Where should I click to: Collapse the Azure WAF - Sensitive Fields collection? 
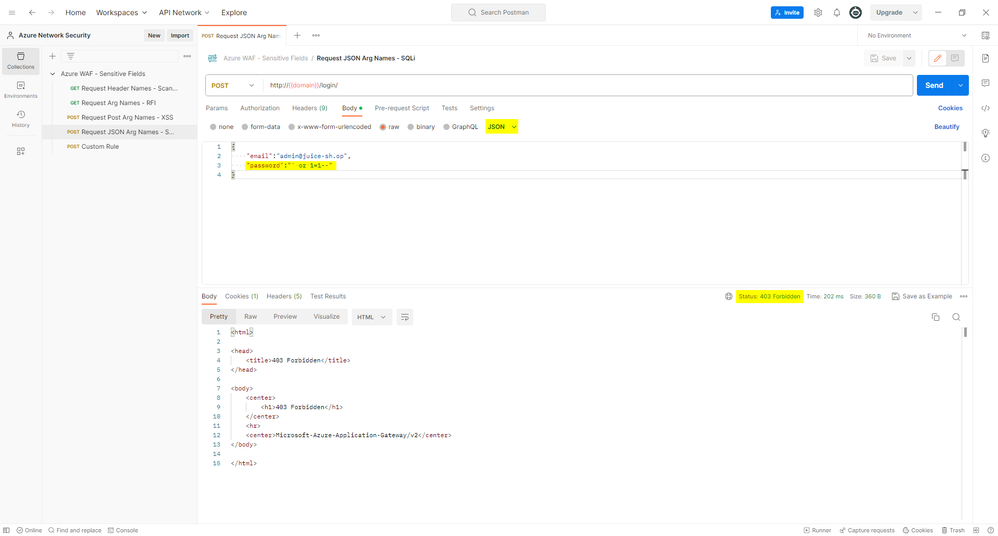pos(53,74)
